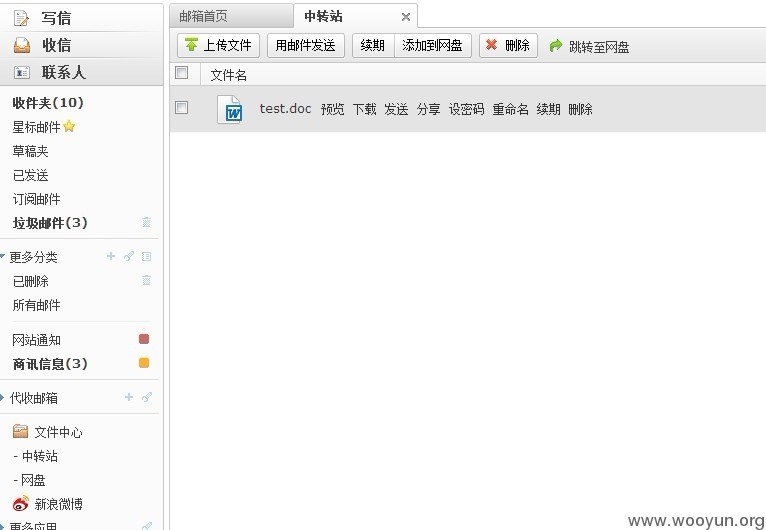
Task: Click the 文件中心 folder icon
Action: pyautogui.click(x=21, y=431)
